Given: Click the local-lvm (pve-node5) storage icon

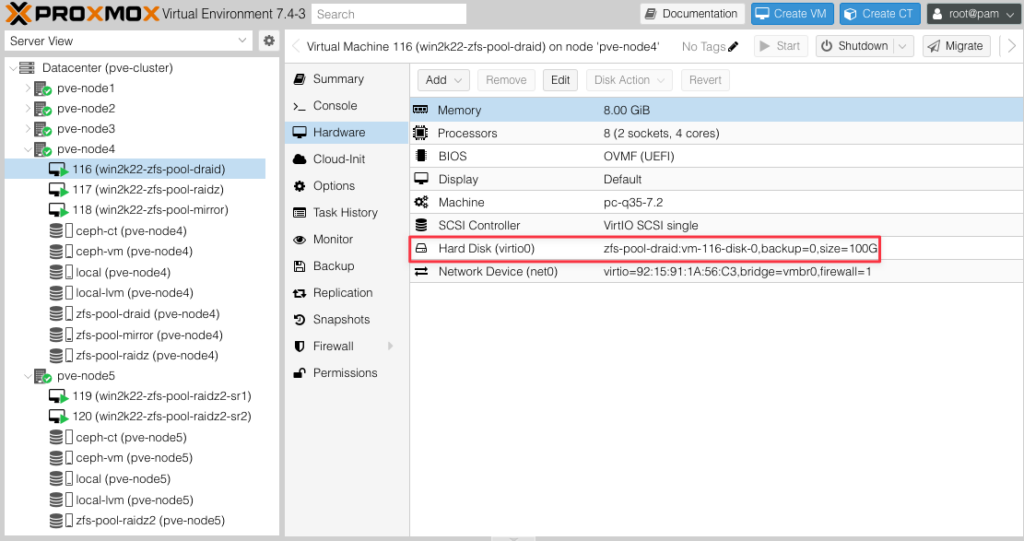Looking at the screenshot, I should point(61,500).
